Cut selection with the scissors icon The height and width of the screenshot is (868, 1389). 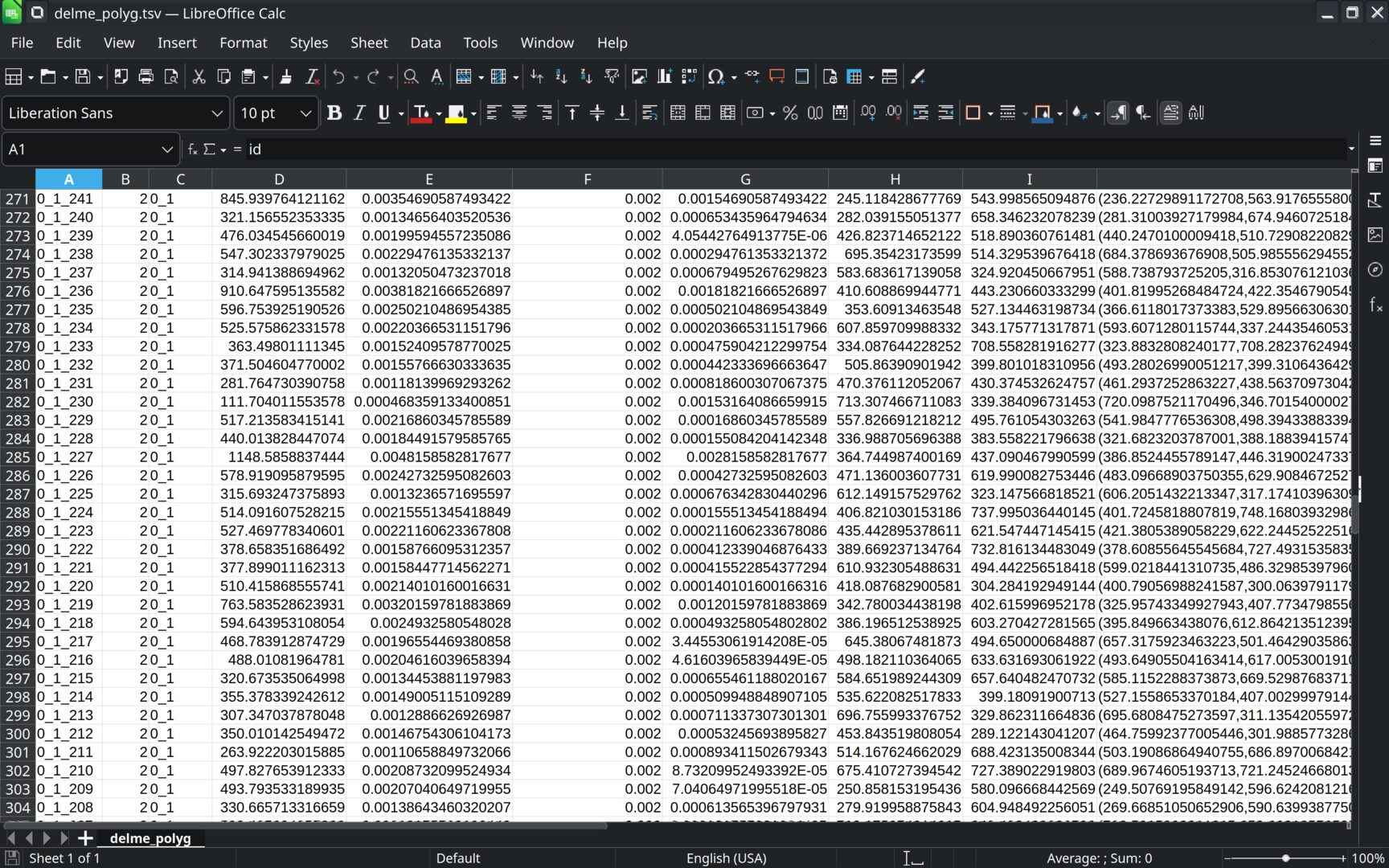(199, 76)
